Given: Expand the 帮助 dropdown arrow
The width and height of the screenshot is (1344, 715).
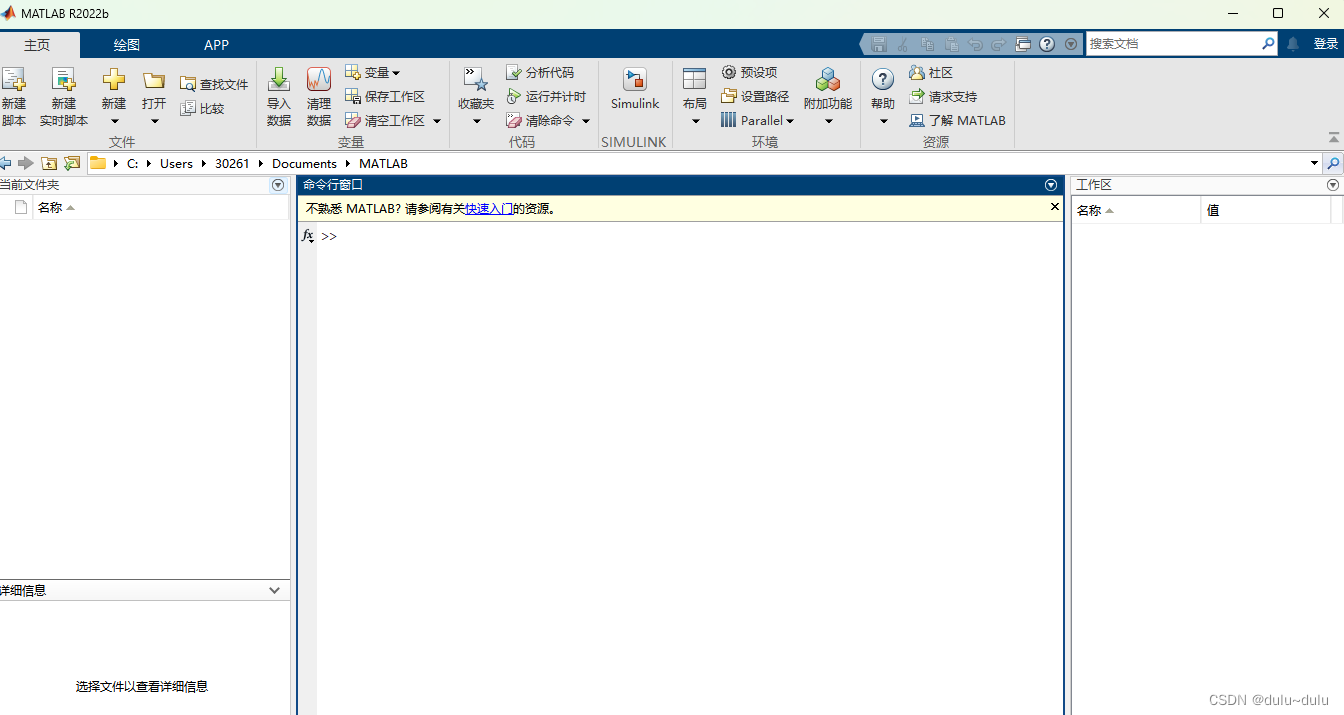Looking at the screenshot, I should pyautogui.click(x=883, y=122).
